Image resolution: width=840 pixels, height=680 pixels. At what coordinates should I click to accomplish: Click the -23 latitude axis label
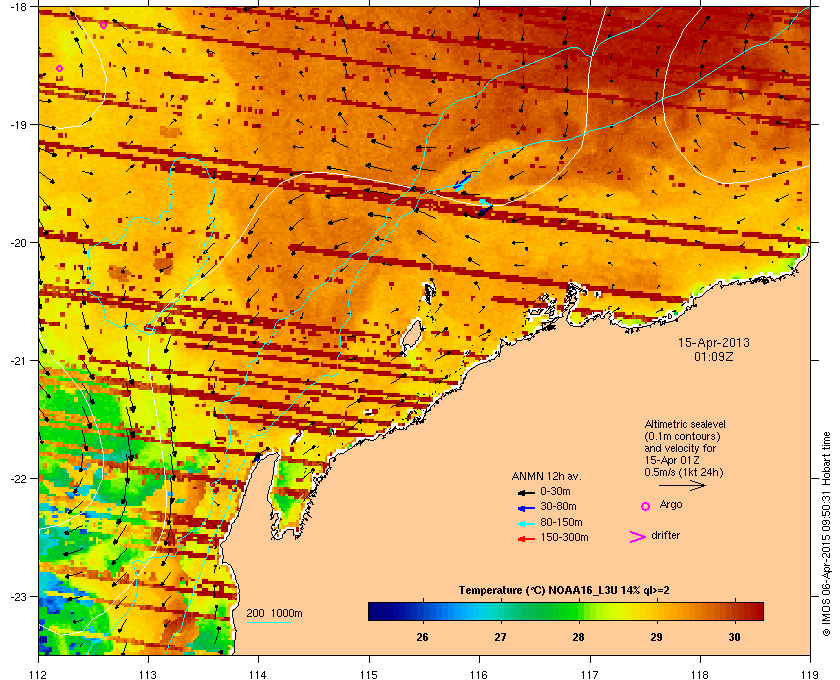pyautogui.click(x=19, y=596)
